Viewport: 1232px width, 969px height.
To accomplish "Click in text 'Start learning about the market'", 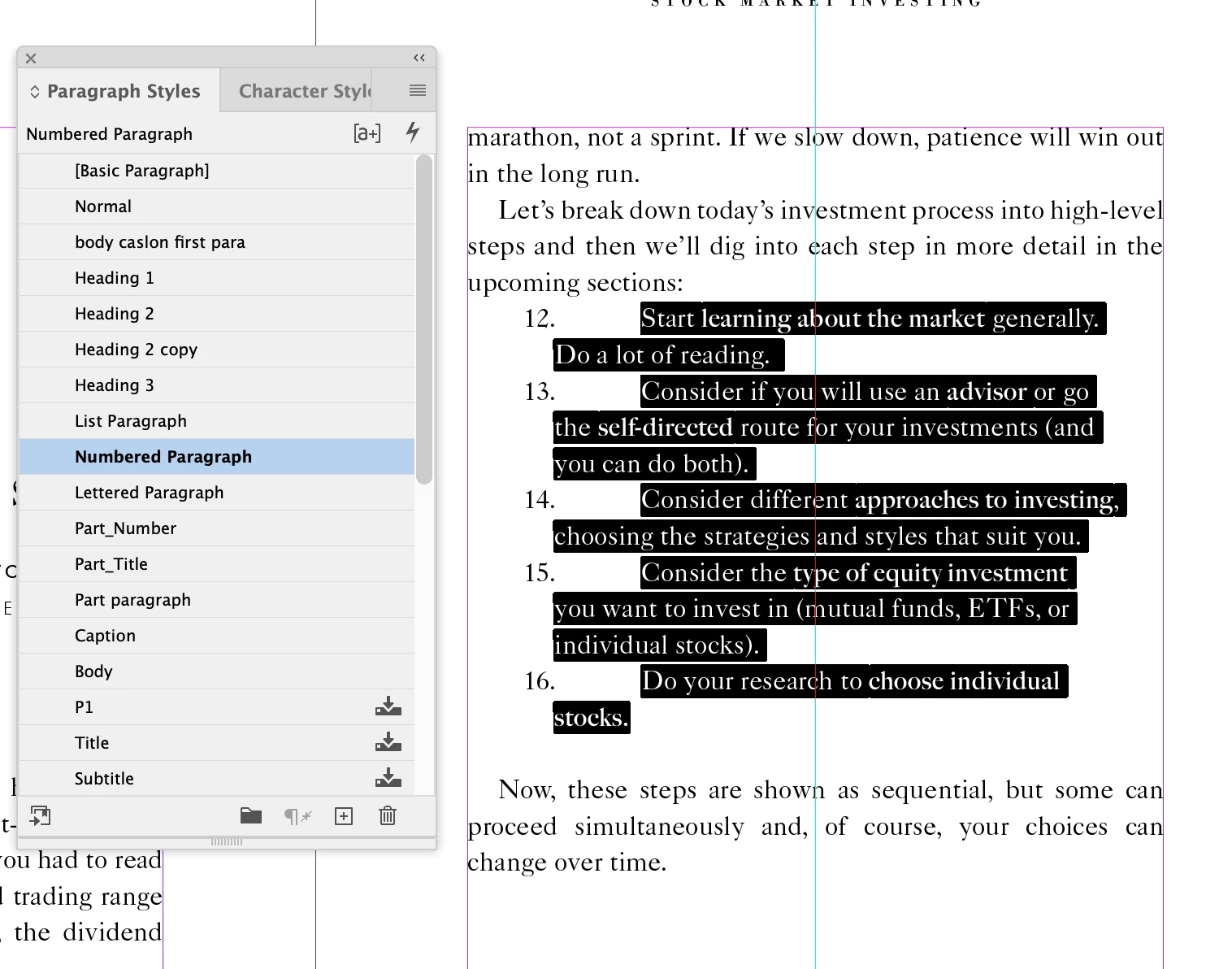I will [813, 319].
